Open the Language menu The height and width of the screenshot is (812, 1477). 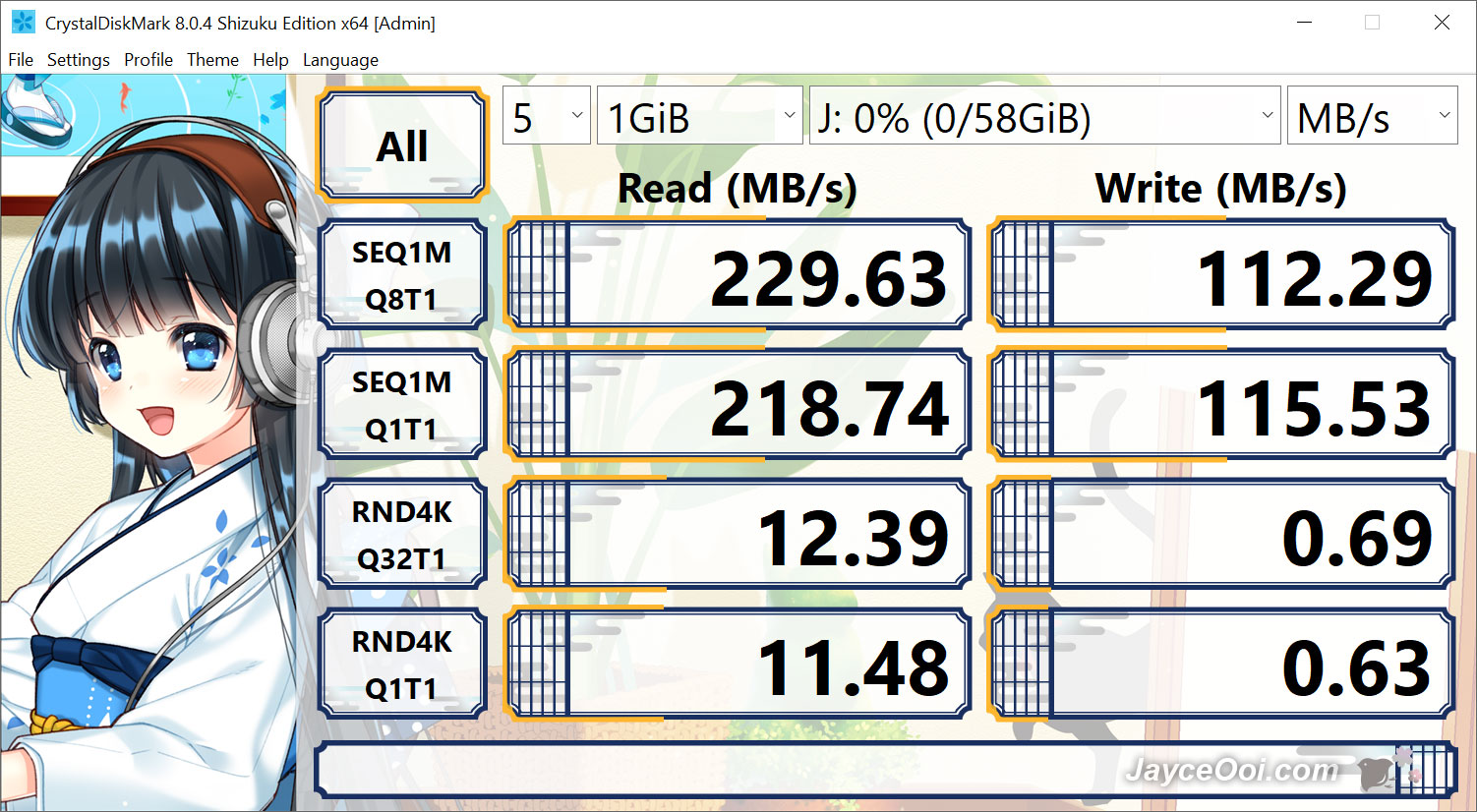[x=340, y=60]
